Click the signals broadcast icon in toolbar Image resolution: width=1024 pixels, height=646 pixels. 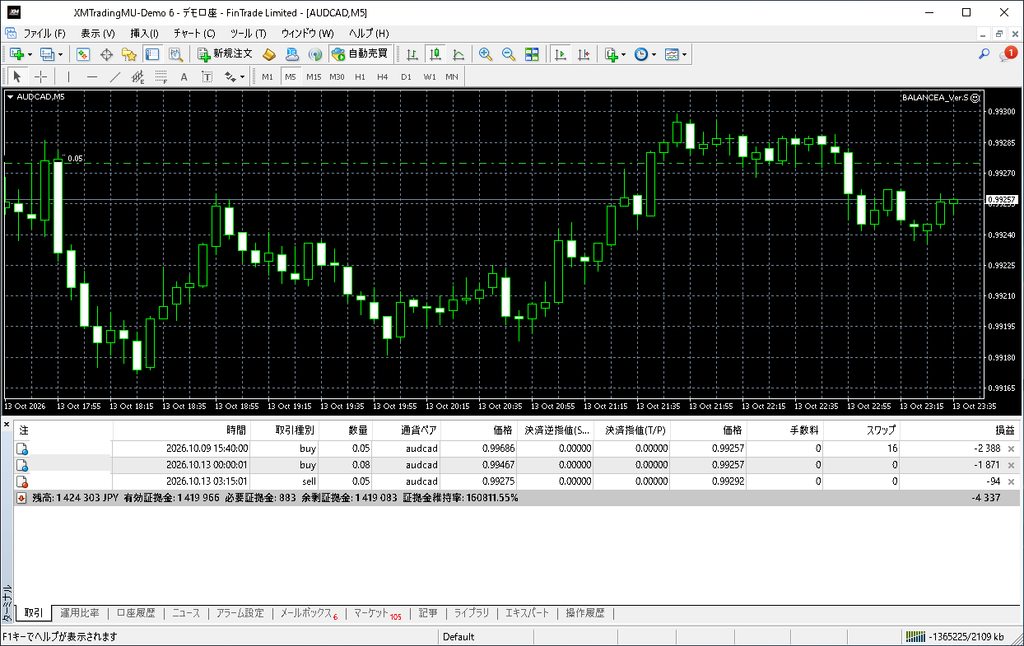tap(315, 54)
